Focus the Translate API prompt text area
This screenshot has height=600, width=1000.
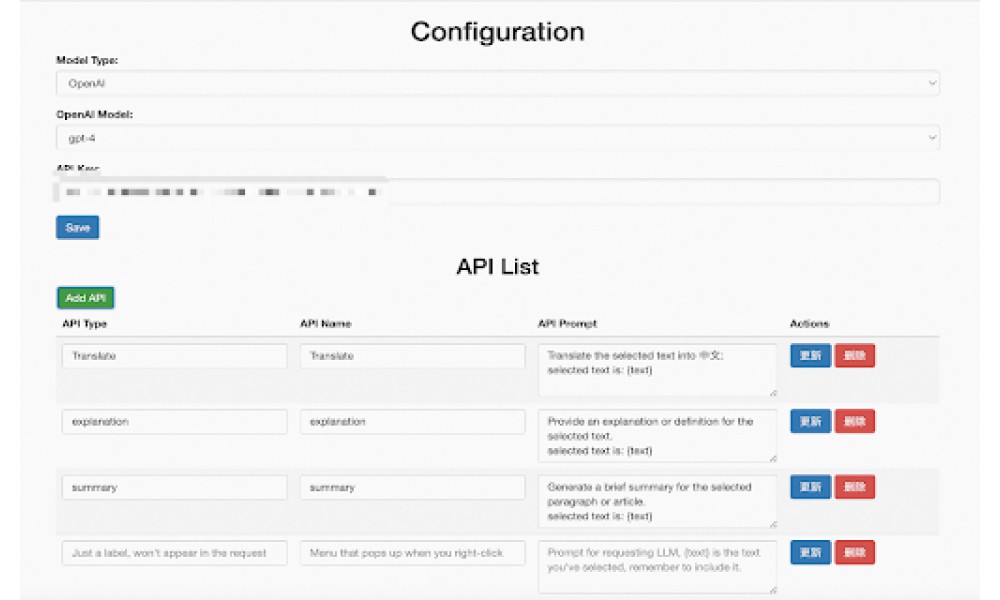tap(657, 370)
